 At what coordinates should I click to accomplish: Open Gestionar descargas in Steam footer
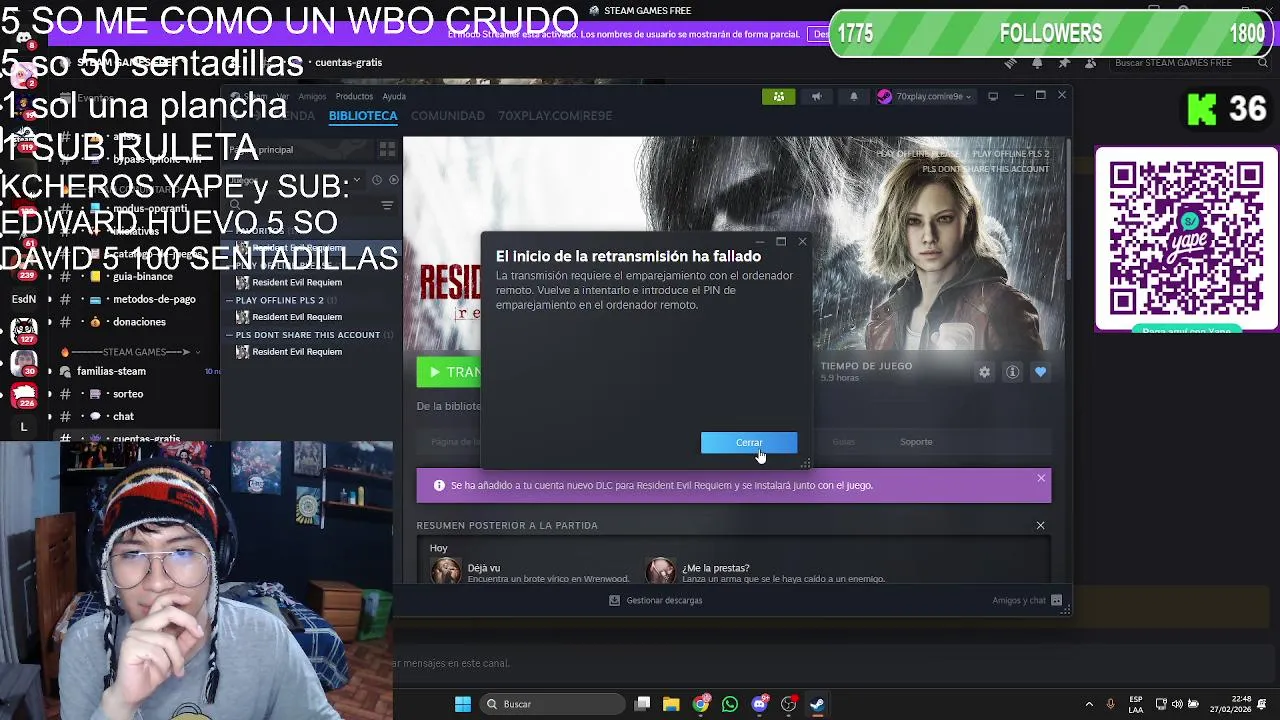pyautogui.click(x=656, y=600)
